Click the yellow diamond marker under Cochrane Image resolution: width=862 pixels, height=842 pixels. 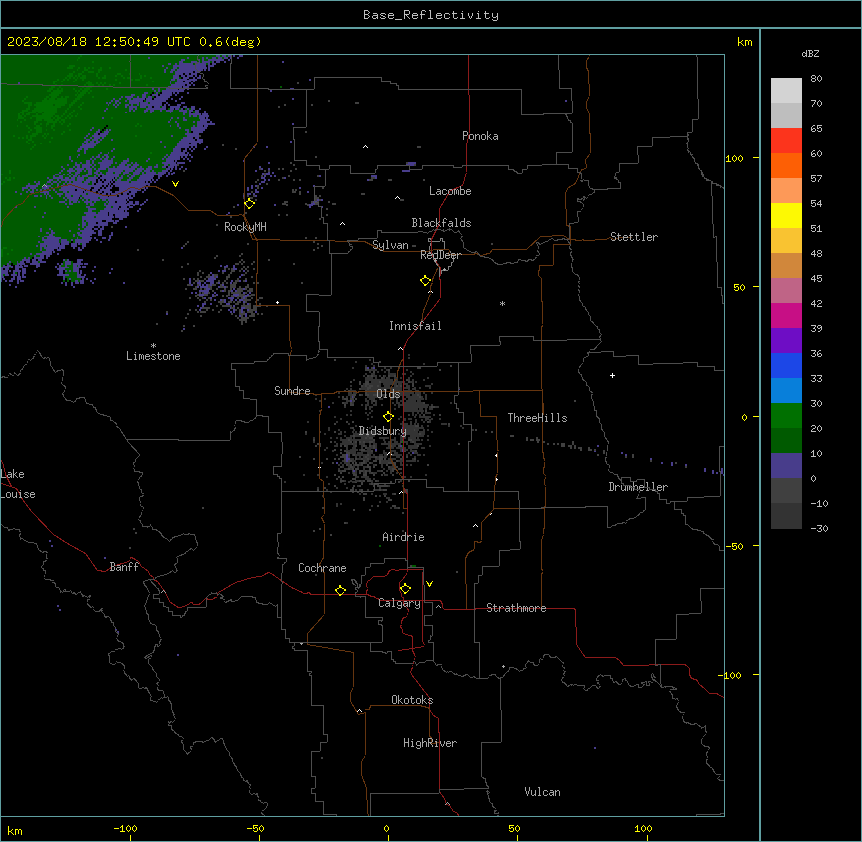tap(340, 590)
